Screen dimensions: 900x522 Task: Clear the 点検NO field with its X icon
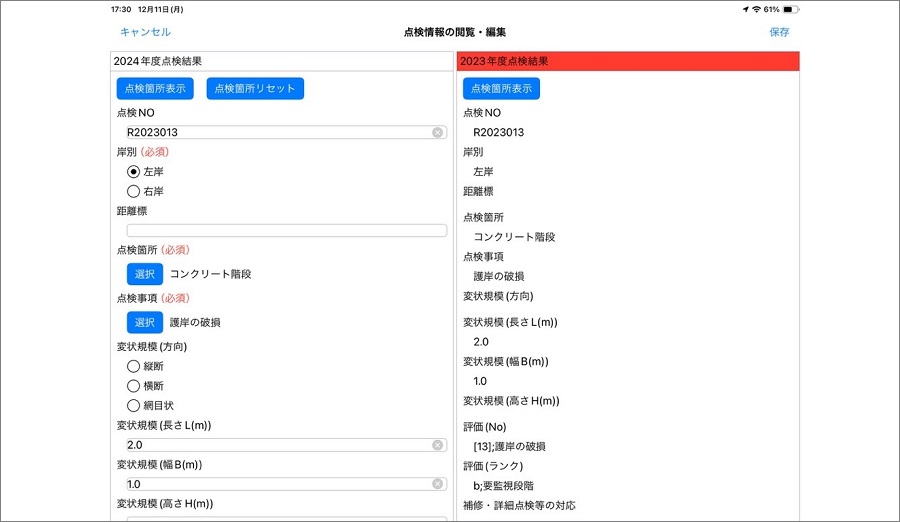click(x=437, y=133)
